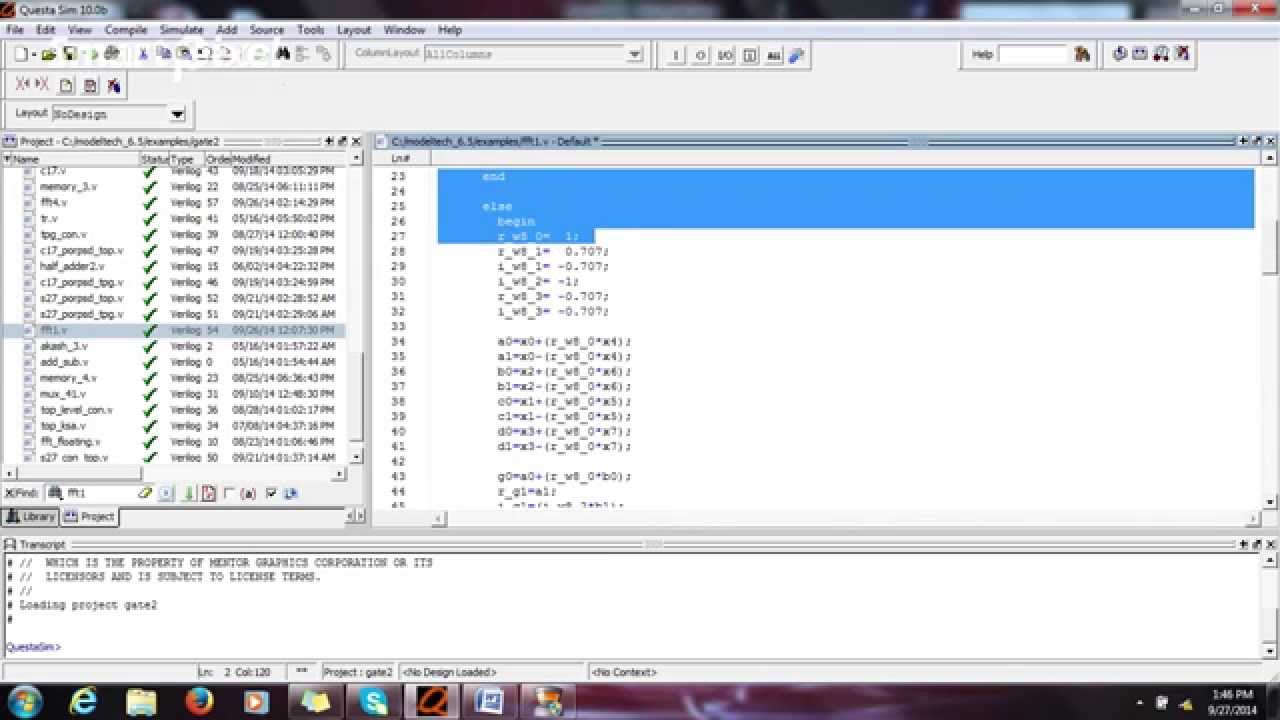The image size is (1280, 720).
Task: Open the Source menu
Action: [266, 30]
